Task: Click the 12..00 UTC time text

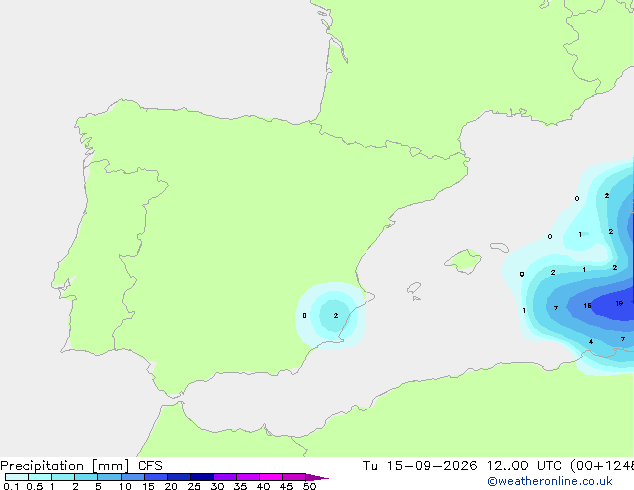Action: pyautogui.click(x=524, y=466)
